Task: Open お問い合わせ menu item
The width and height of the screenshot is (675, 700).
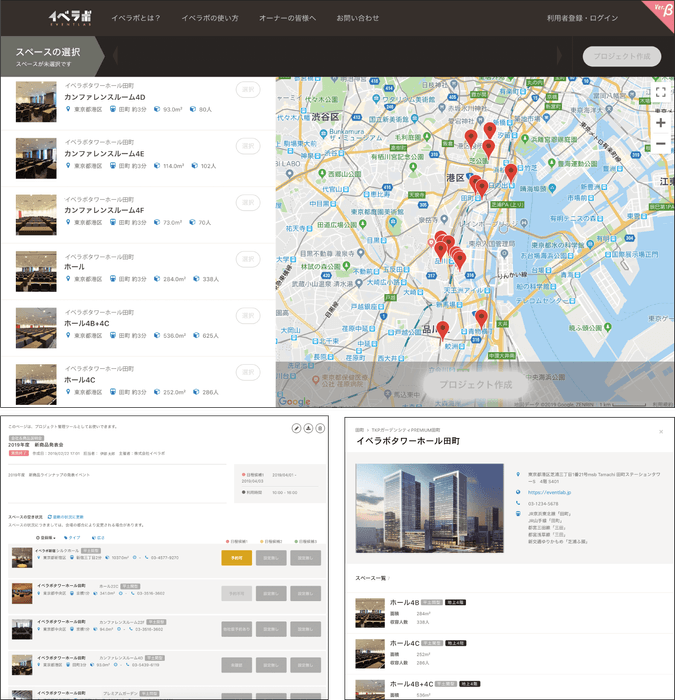Action: tap(357, 19)
